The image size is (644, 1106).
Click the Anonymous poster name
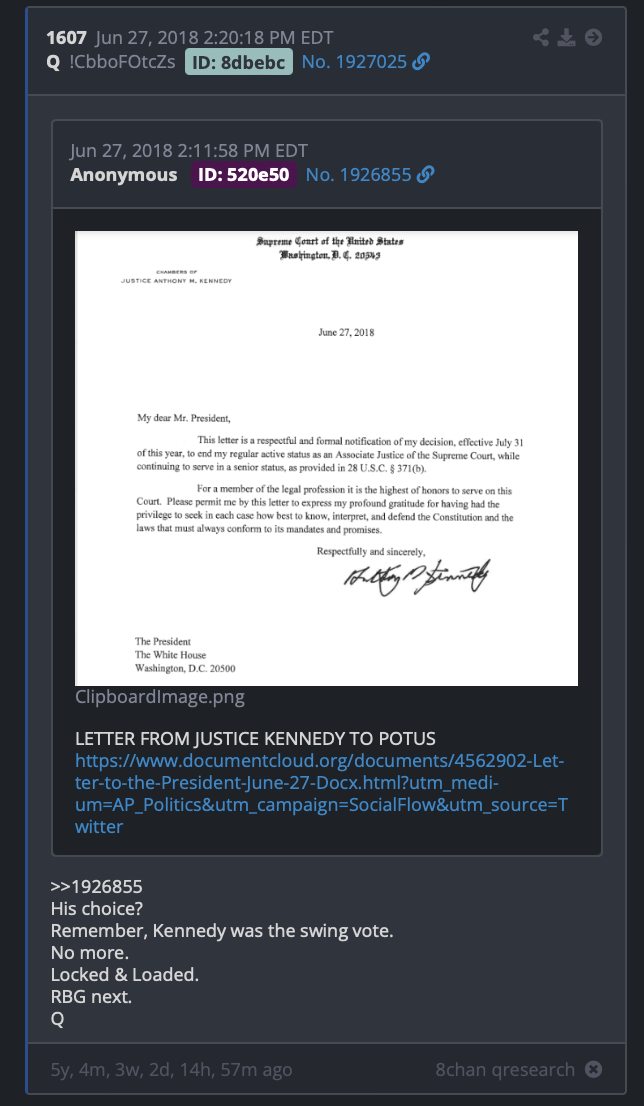click(123, 175)
